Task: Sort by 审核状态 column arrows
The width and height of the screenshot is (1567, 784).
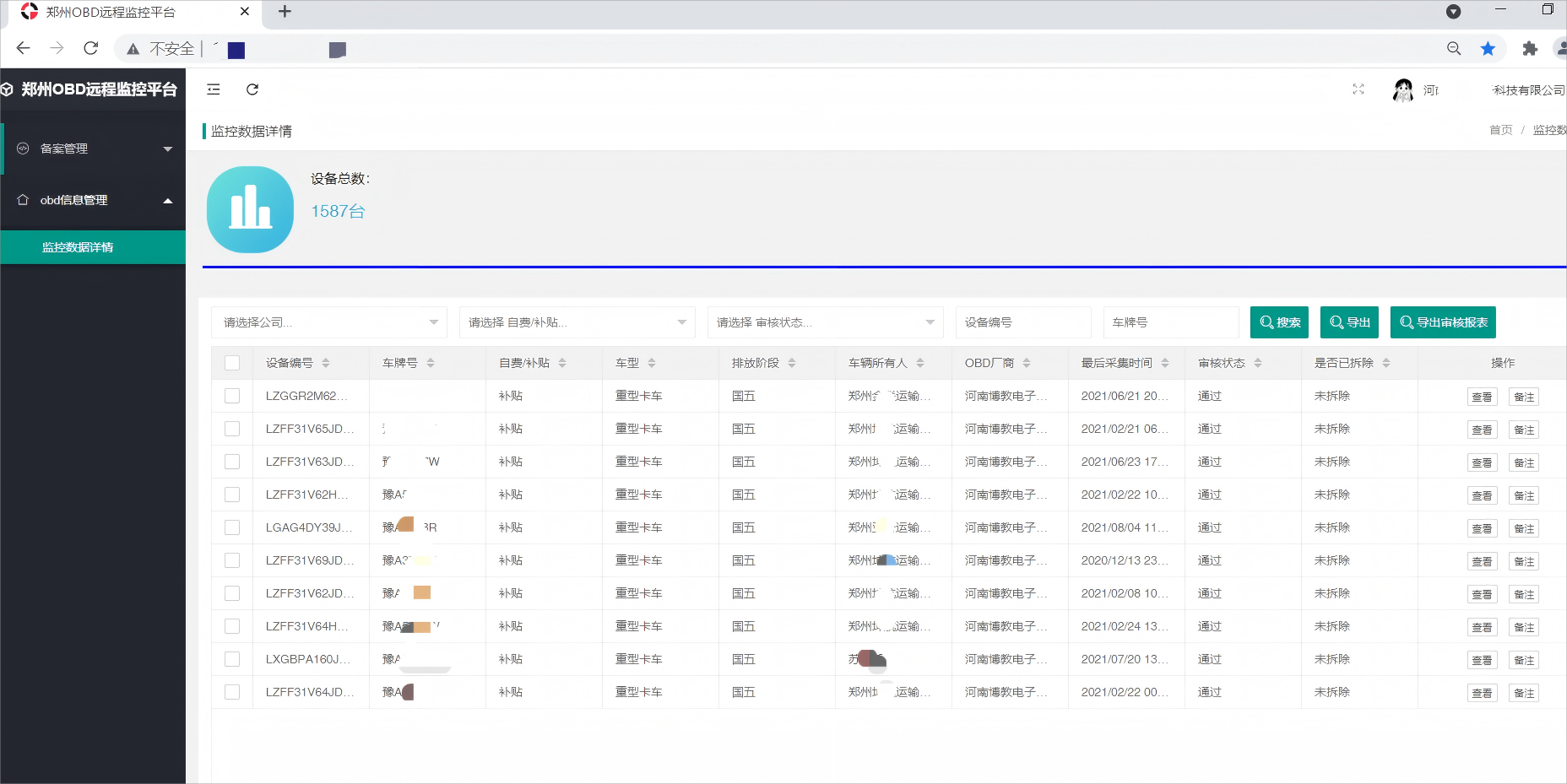Action: pyautogui.click(x=1258, y=363)
